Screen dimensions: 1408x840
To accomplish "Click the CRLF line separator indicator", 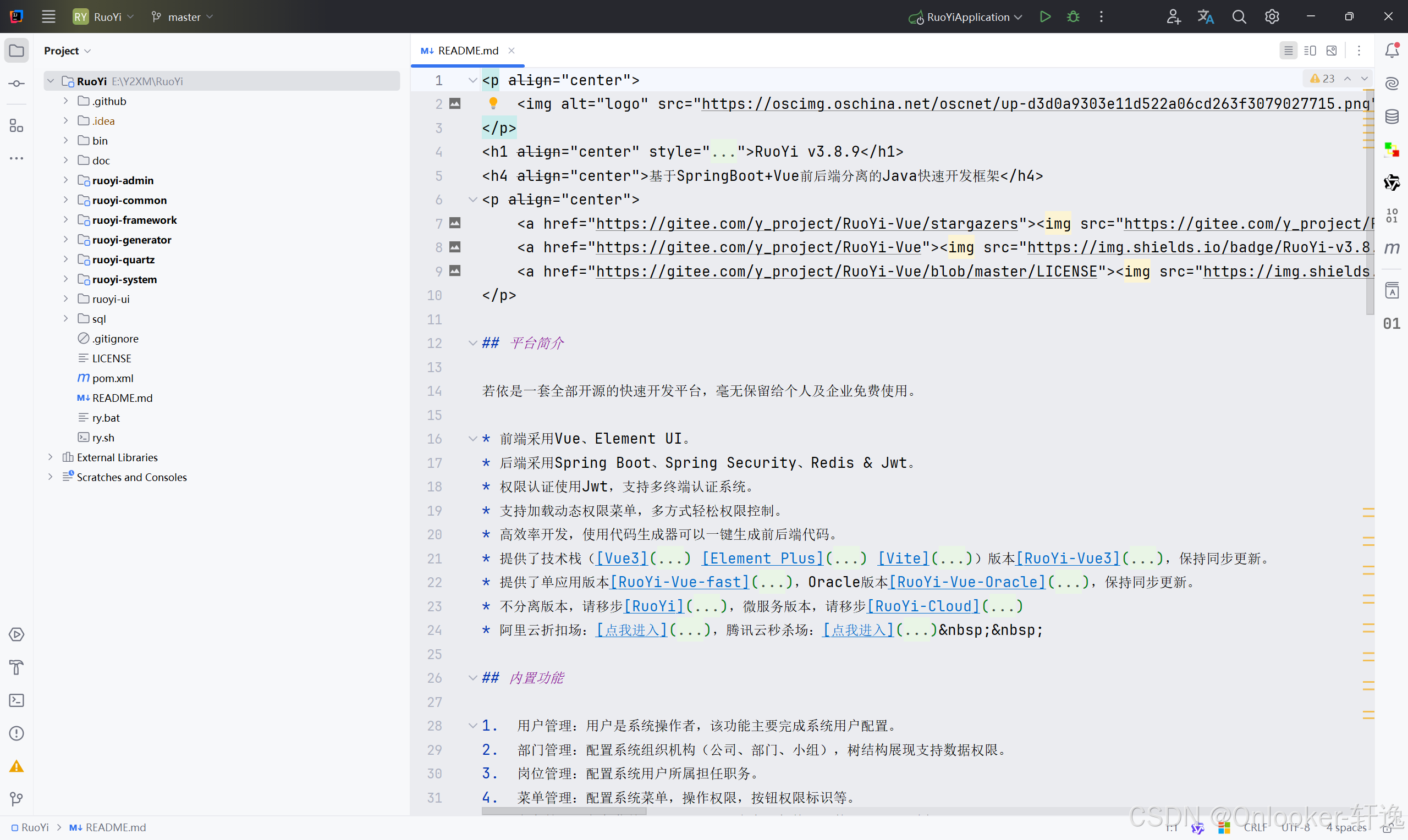I will 1255,827.
